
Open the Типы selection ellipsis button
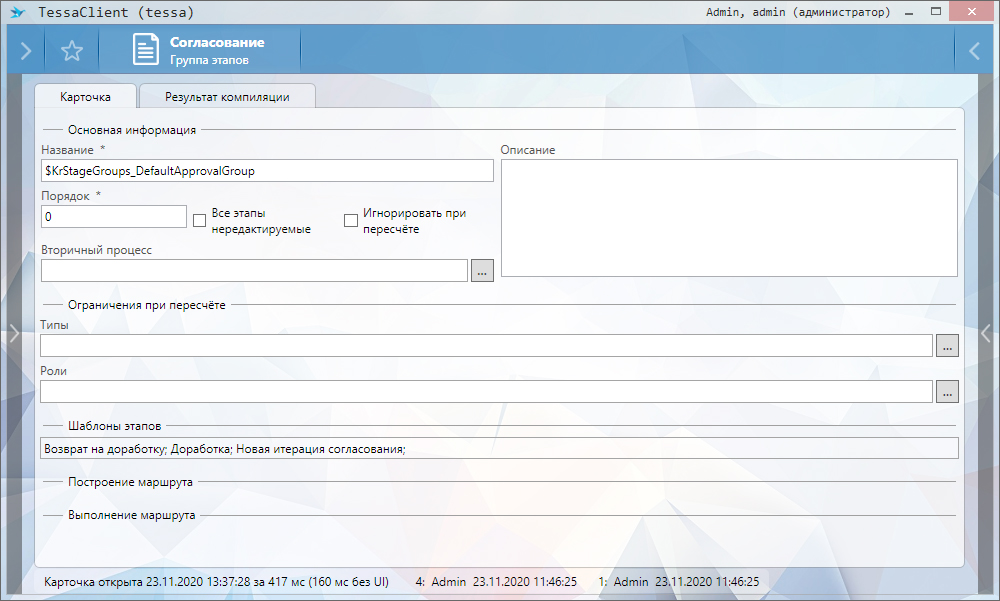[x=947, y=345]
